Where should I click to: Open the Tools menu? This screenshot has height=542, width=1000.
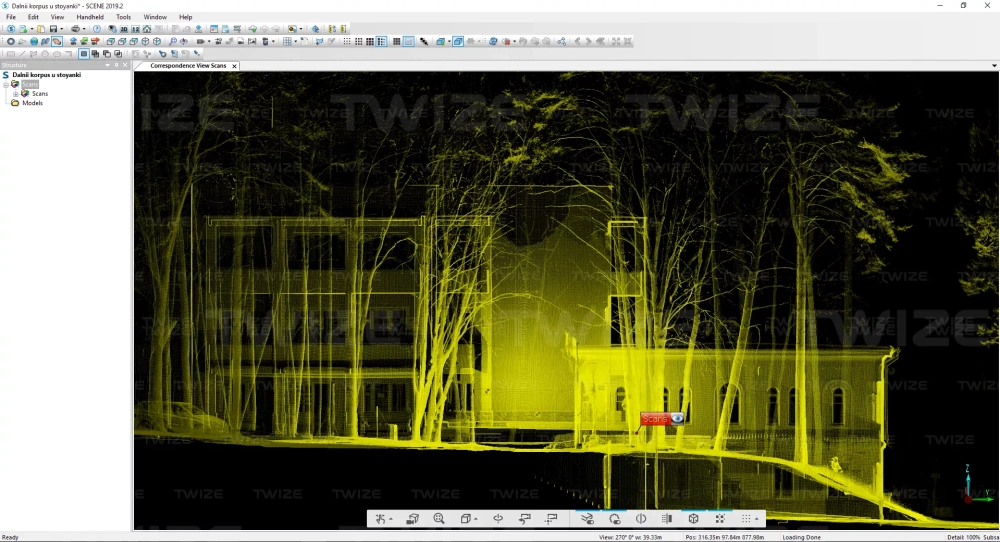(123, 17)
